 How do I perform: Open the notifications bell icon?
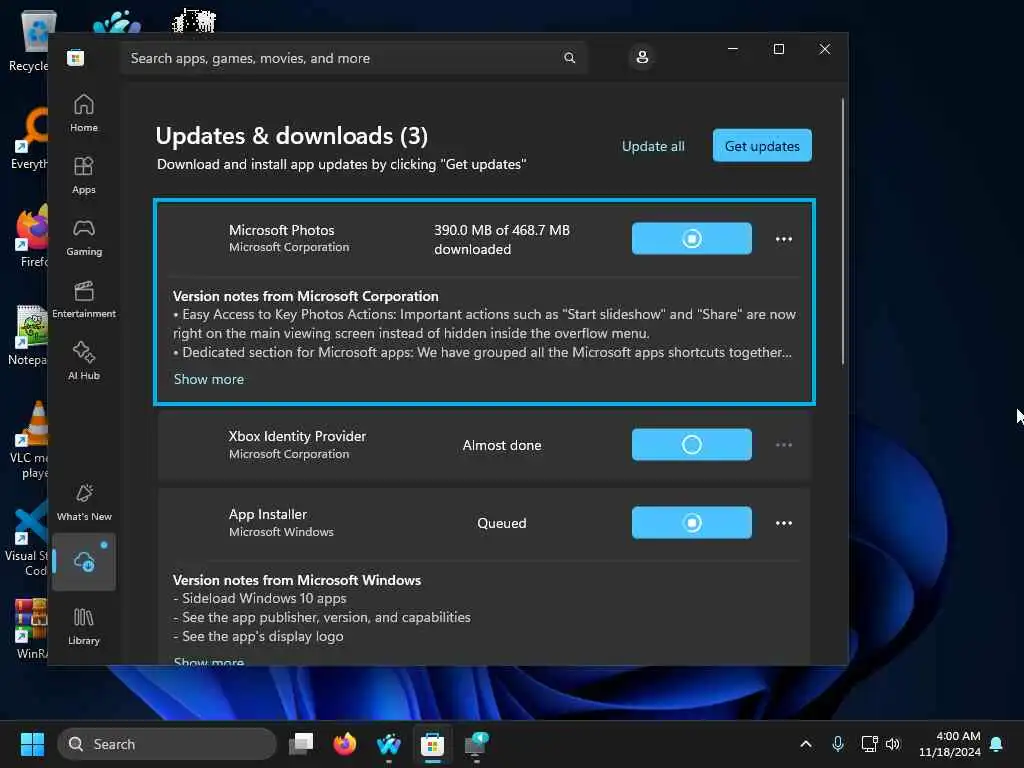point(996,744)
